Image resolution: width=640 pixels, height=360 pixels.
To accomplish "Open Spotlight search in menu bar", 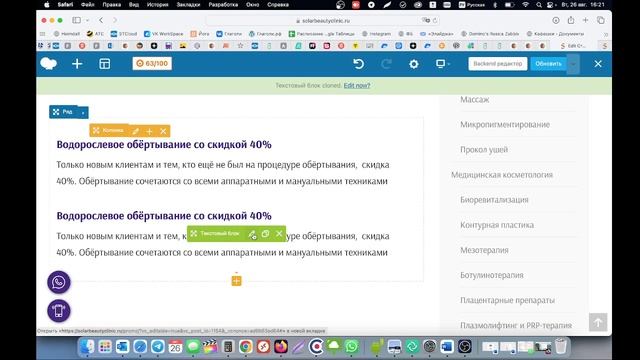I will [539, 5].
